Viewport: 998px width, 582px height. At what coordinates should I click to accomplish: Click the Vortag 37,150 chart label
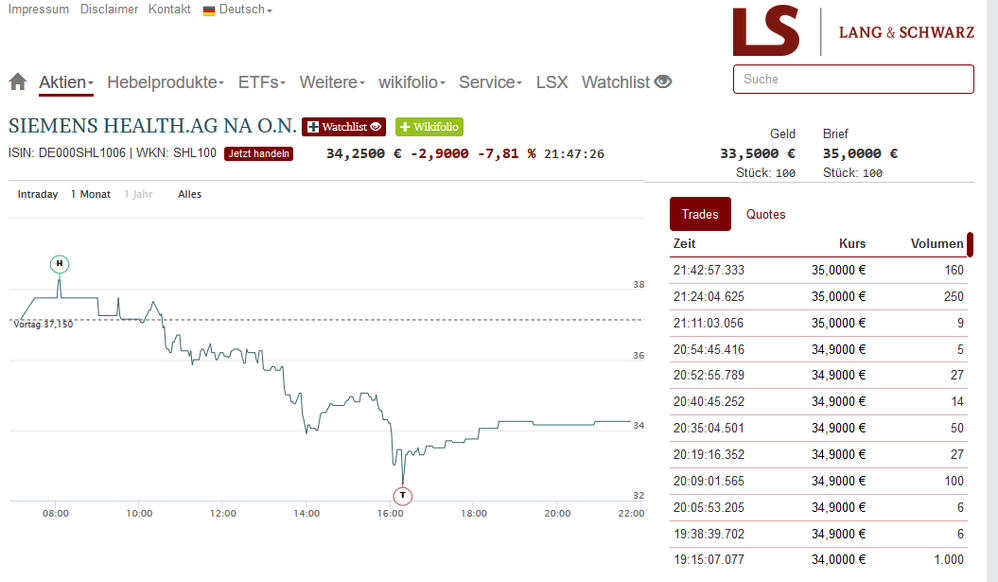43,324
